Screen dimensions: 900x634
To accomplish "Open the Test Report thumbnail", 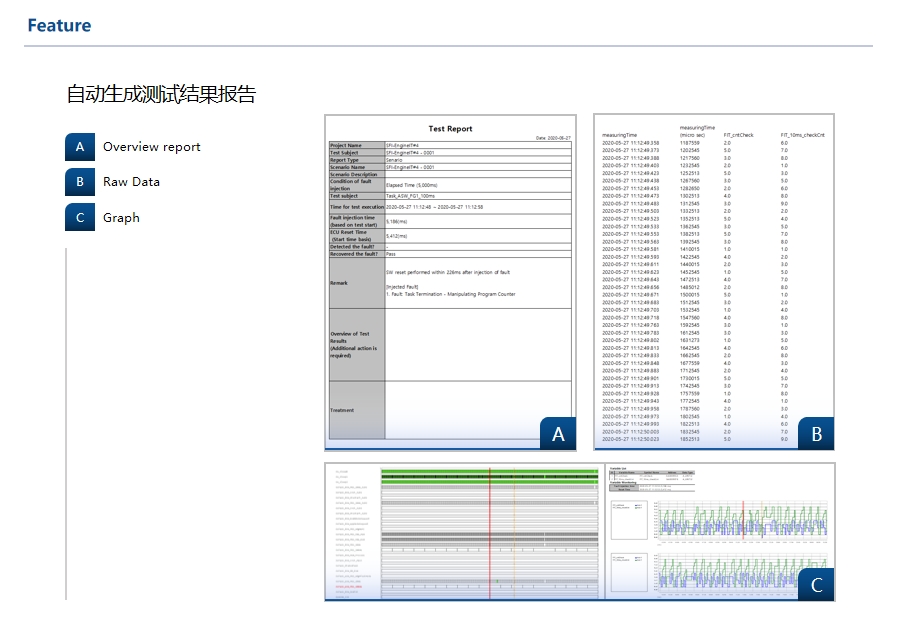I will click(450, 282).
